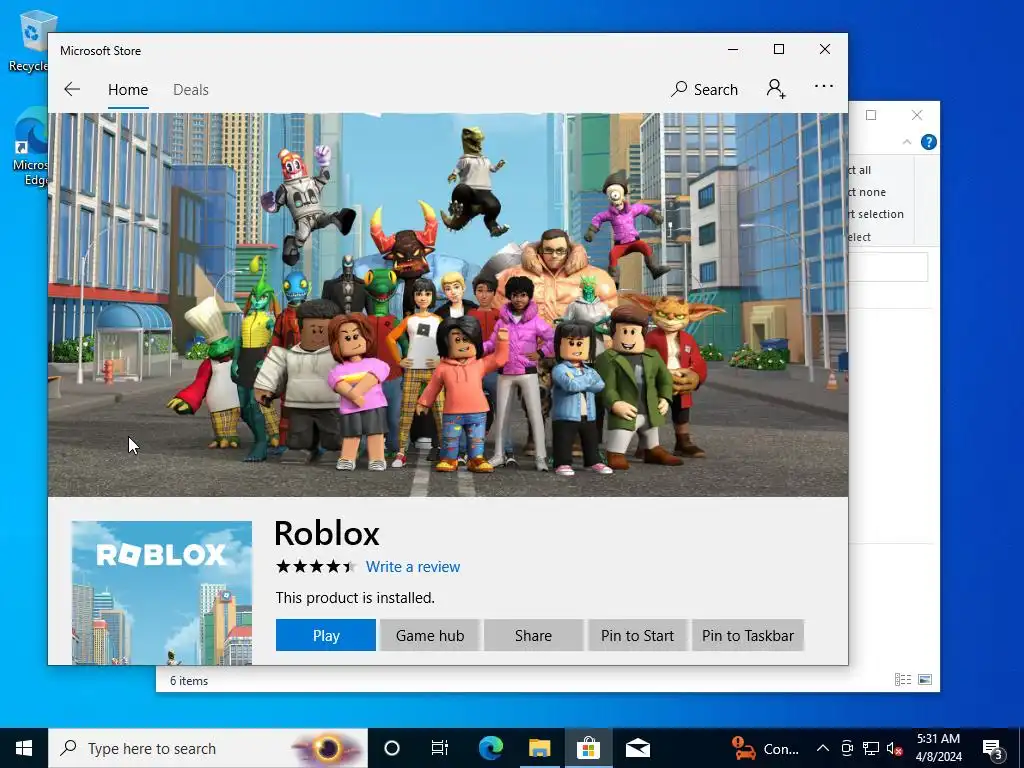The image size is (1024, 768).
Task: Click 'This product is installed.' text
Action: (x=355, y=598)
